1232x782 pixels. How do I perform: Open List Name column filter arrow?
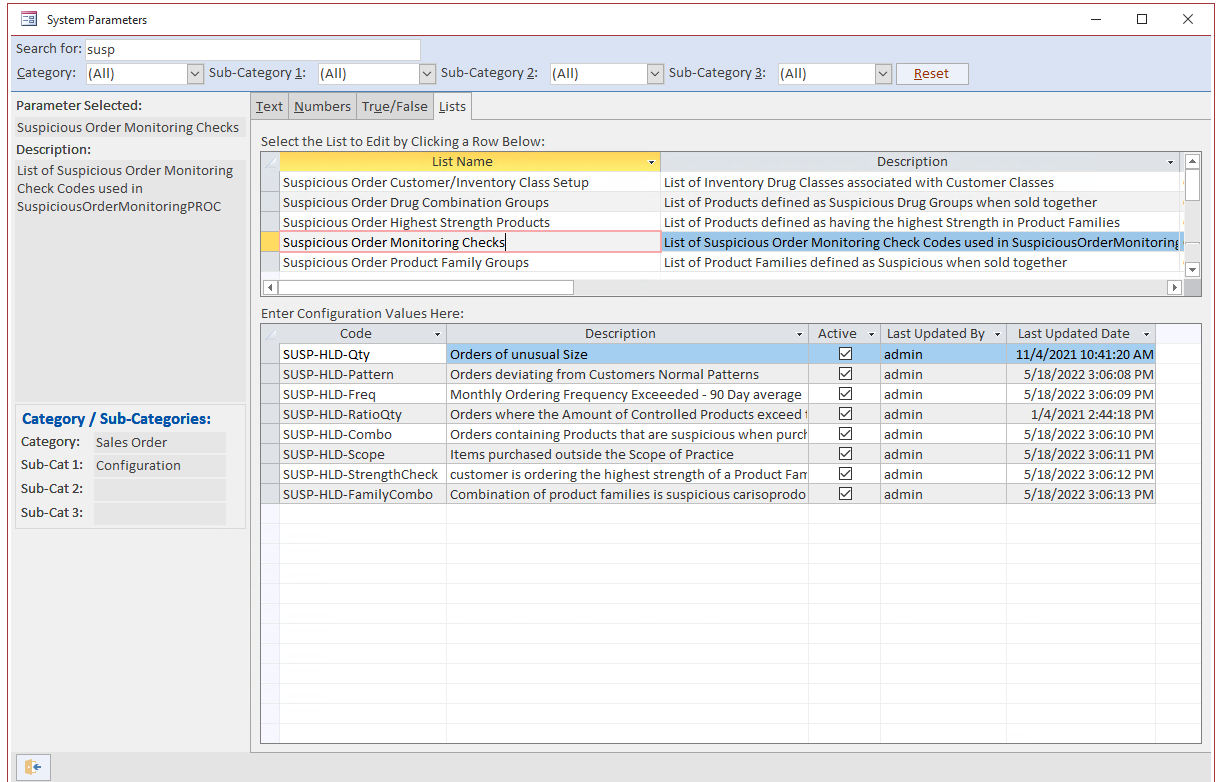(651, 162)
